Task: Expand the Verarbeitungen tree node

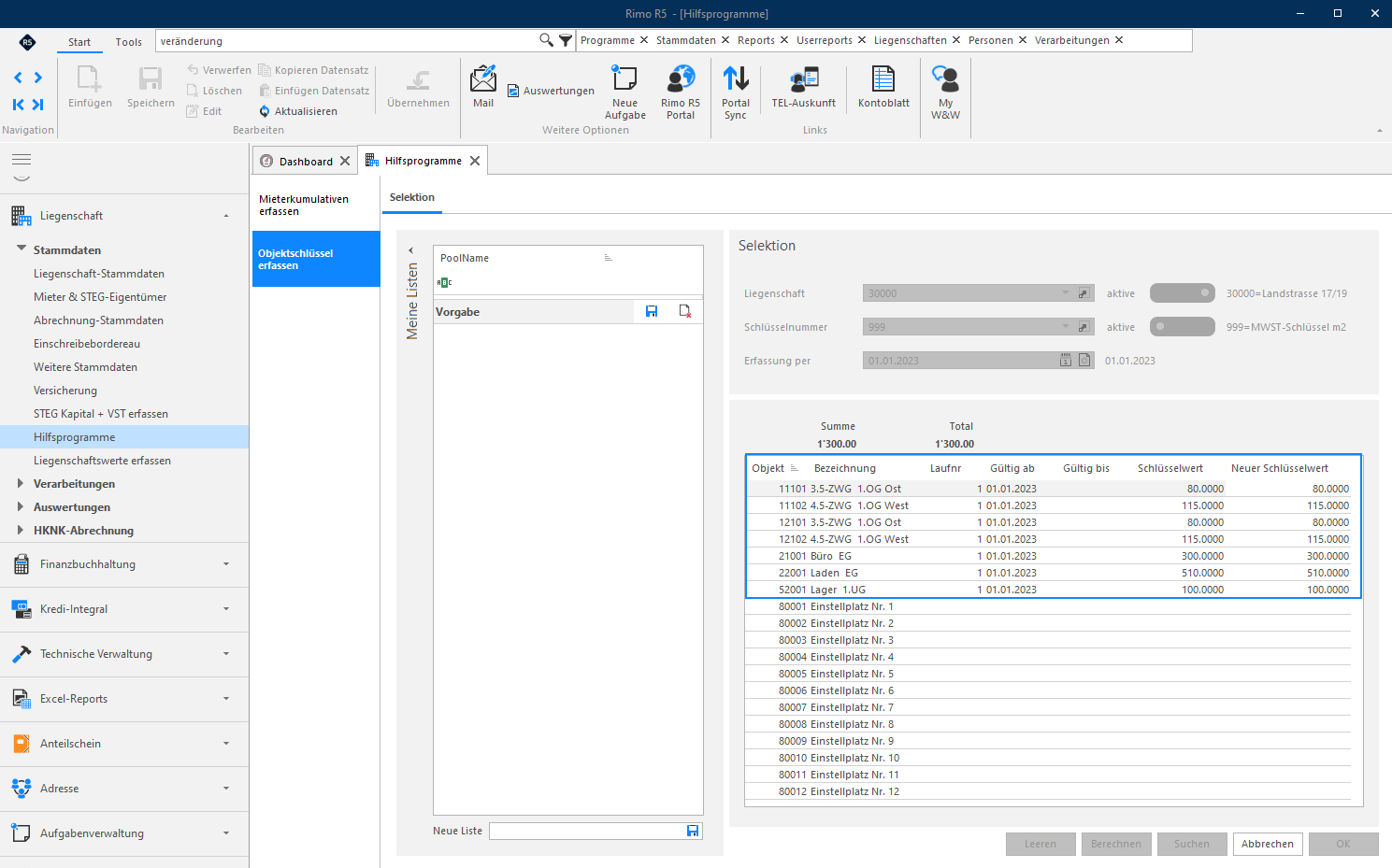Action: (x=22, y=483)
